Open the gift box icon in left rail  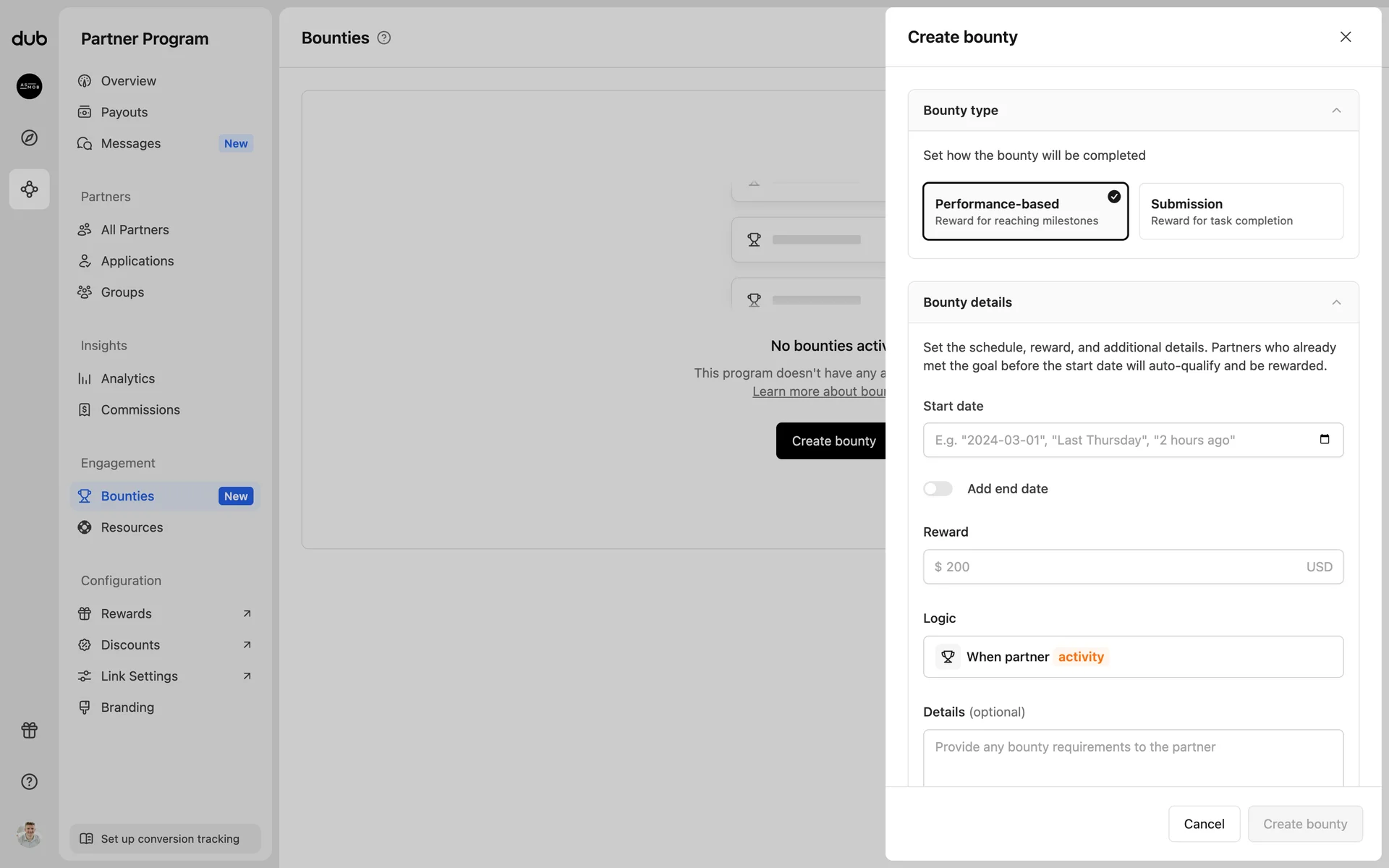[29, 730]
